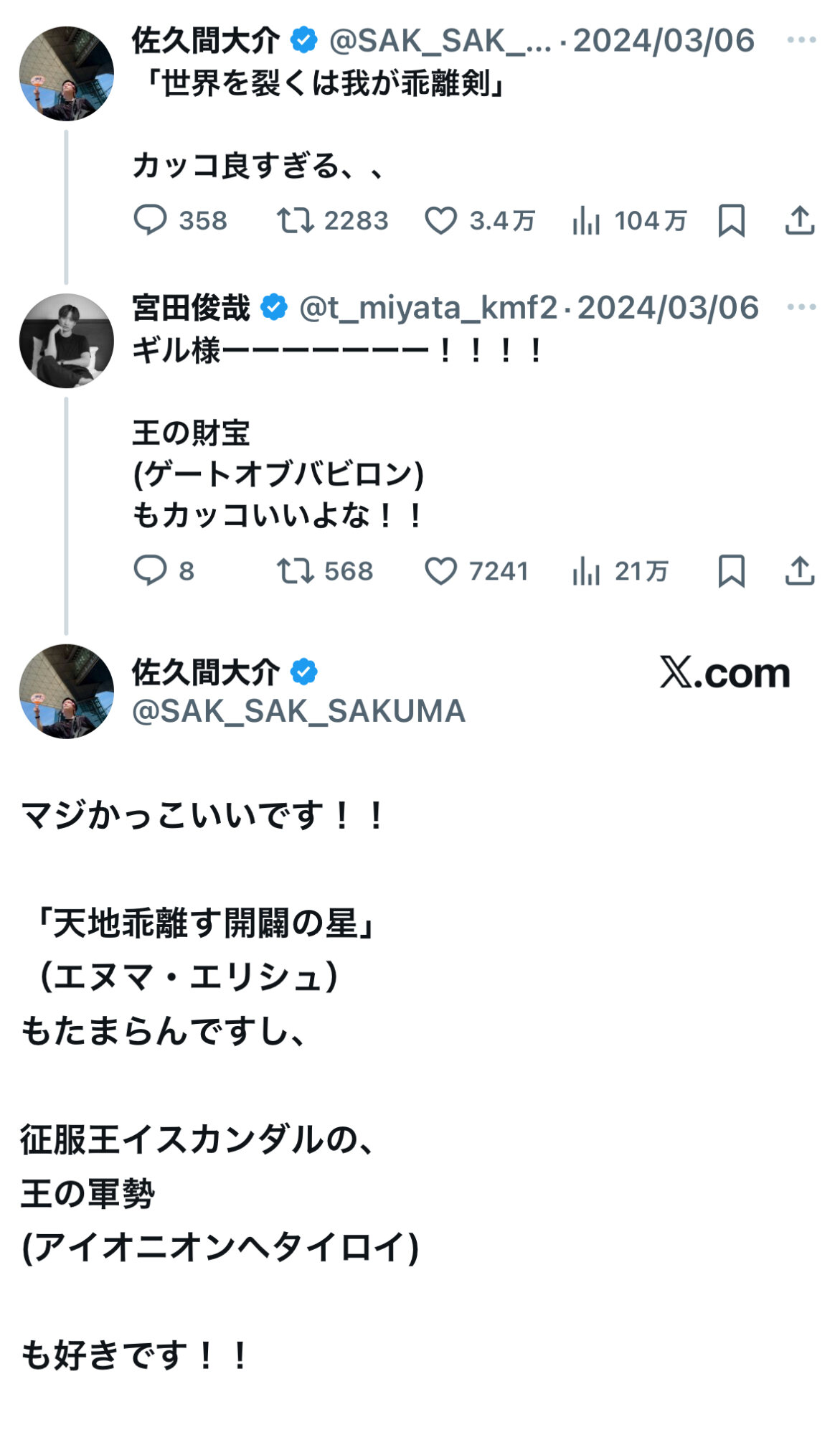Share the first tweet in thread

(x=799, y=220)
